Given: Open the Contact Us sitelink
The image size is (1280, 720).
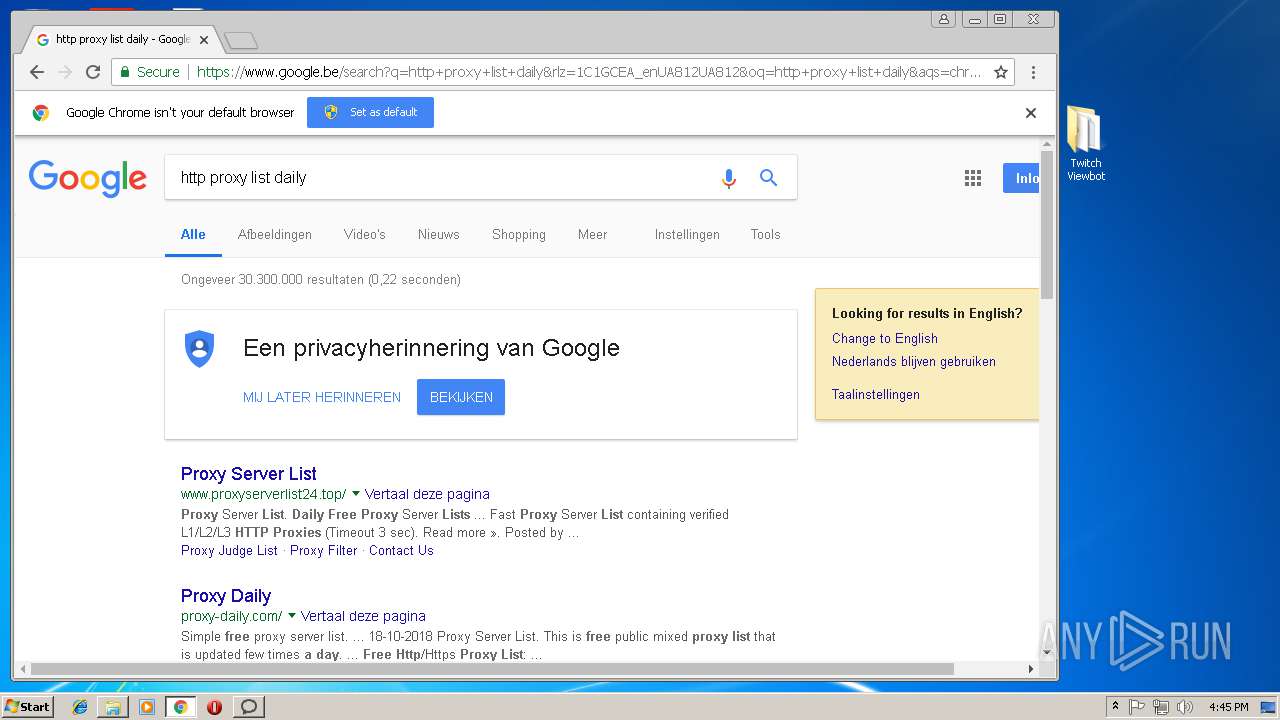Looking at the screenshot, I should (x=401, y=551).
